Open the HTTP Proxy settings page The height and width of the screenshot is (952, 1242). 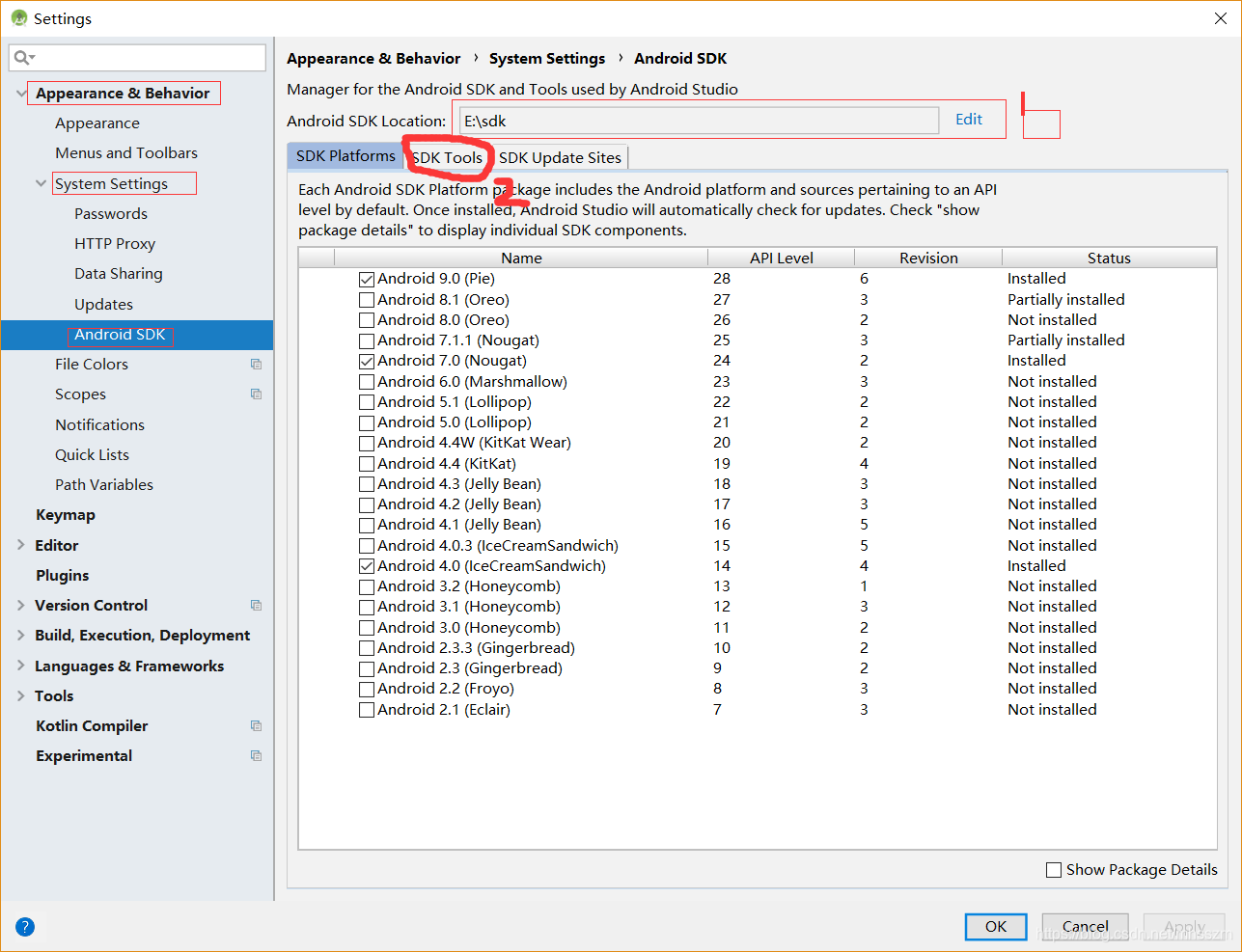point(115,243)
